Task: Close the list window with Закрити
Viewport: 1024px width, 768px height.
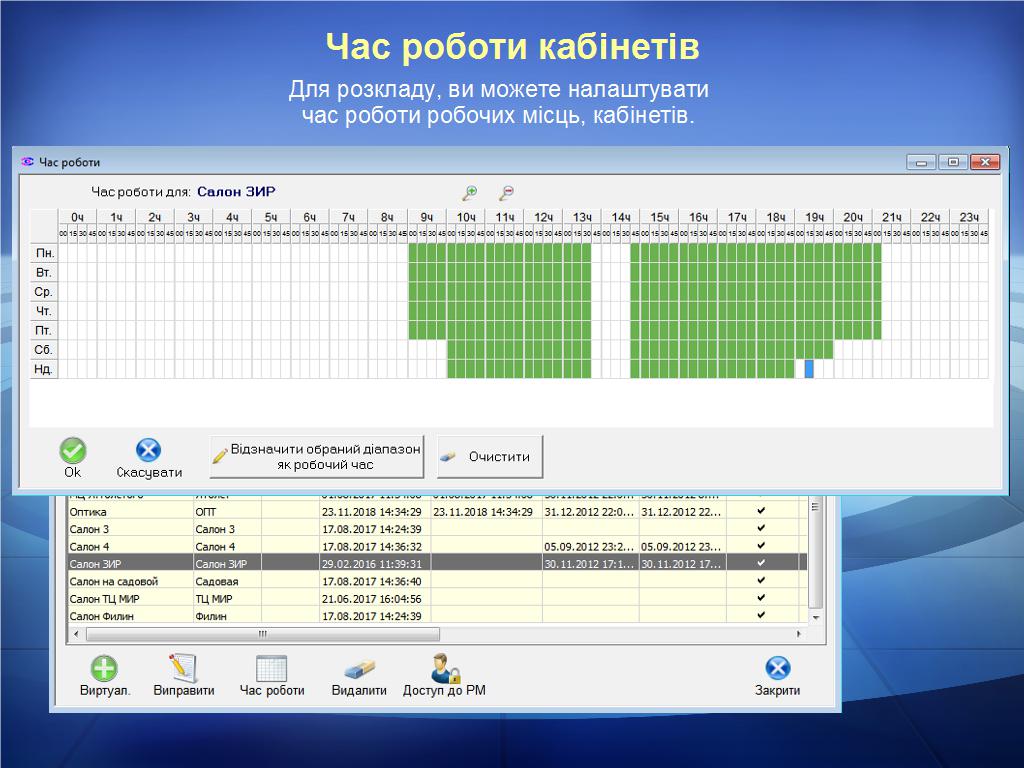Action: coord(777,668)
